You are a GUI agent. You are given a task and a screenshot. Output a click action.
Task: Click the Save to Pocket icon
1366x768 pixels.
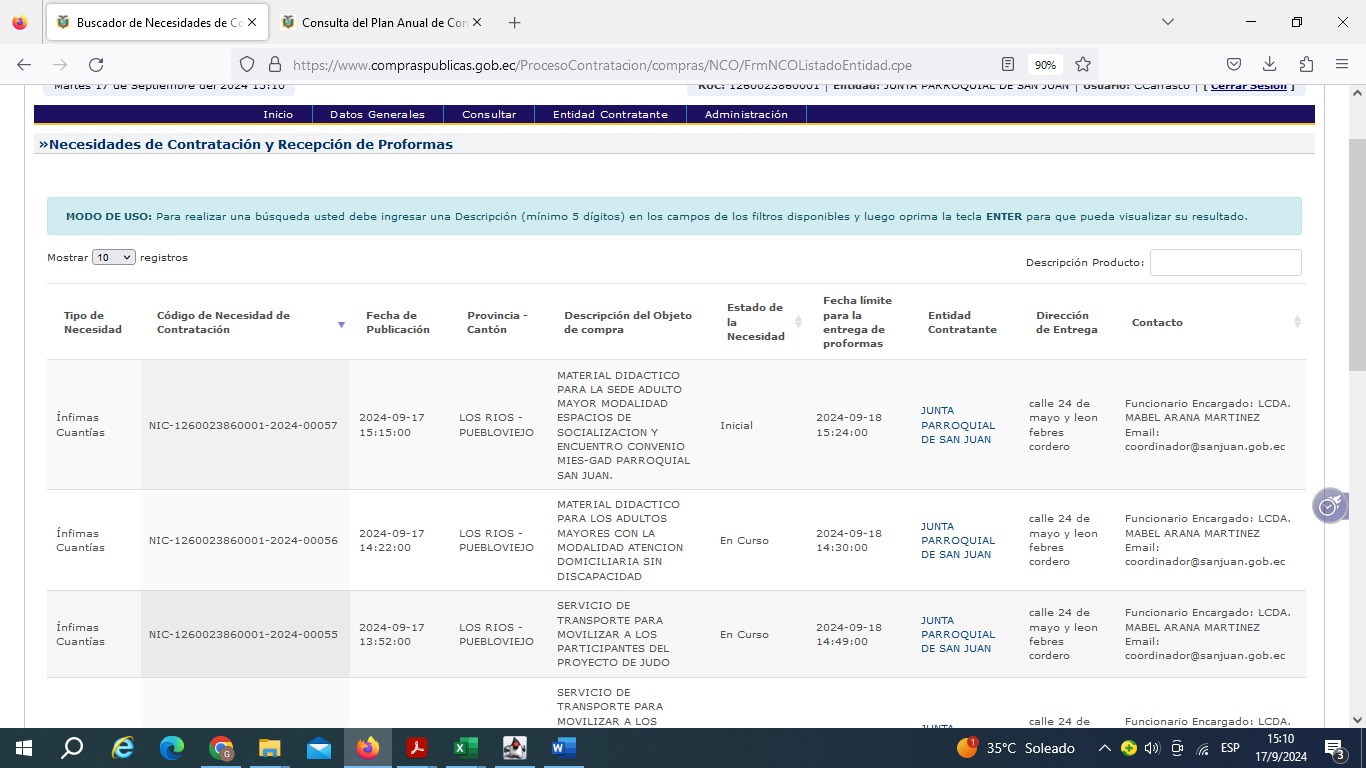pyautogui.click(x=1234, y=65)
